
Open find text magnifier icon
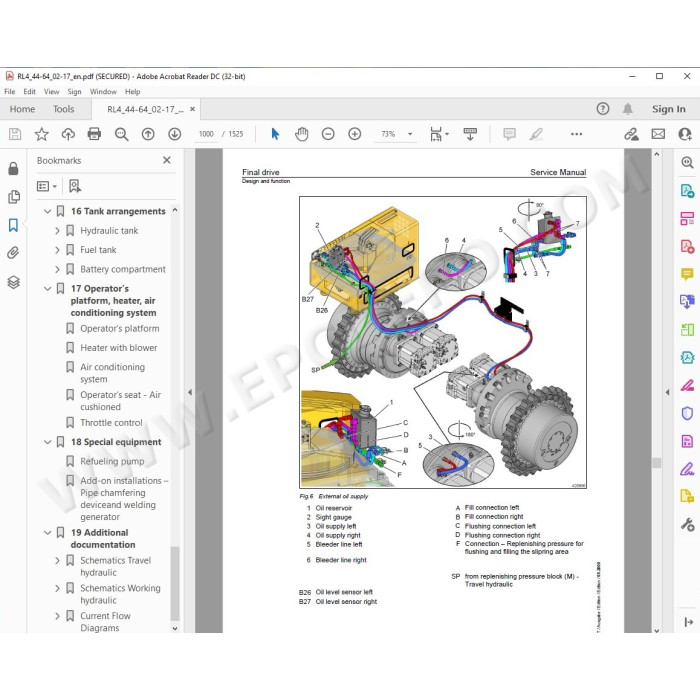tap(121, 134)
